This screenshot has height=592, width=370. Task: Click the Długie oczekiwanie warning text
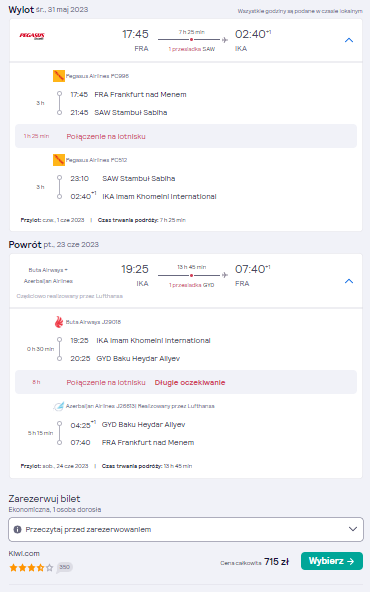coord(190,382)
